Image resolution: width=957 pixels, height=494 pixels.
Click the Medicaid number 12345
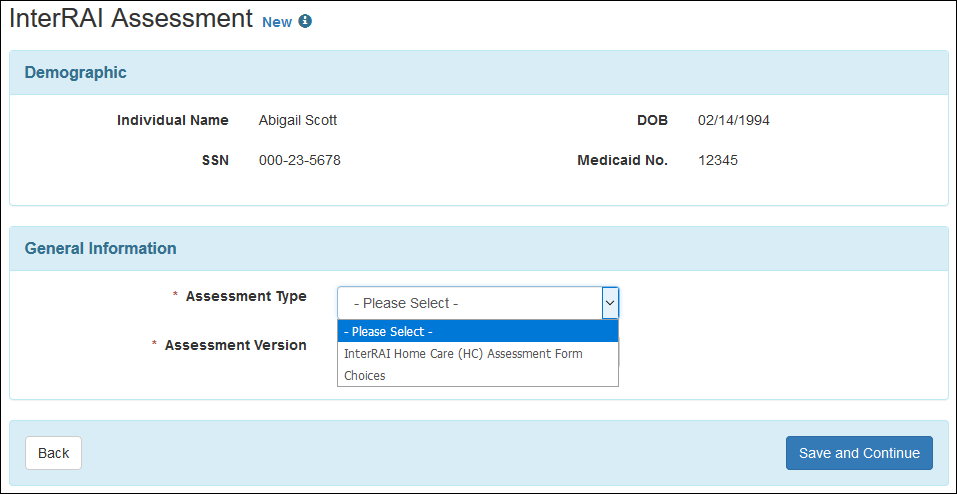pyautogui.click(x=718, y=160)
